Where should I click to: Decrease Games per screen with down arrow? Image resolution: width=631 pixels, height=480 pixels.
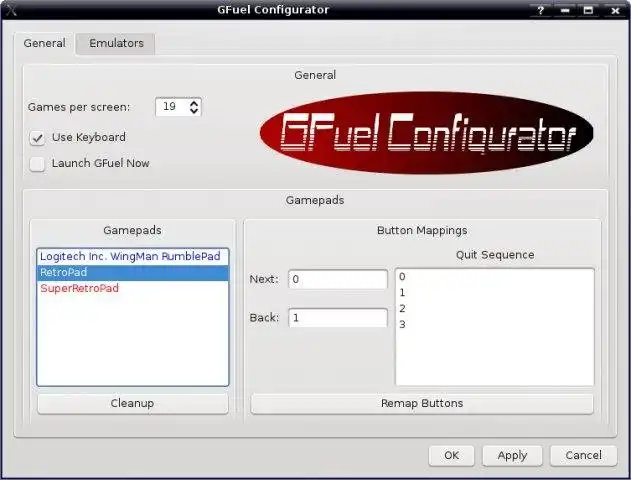194,111
